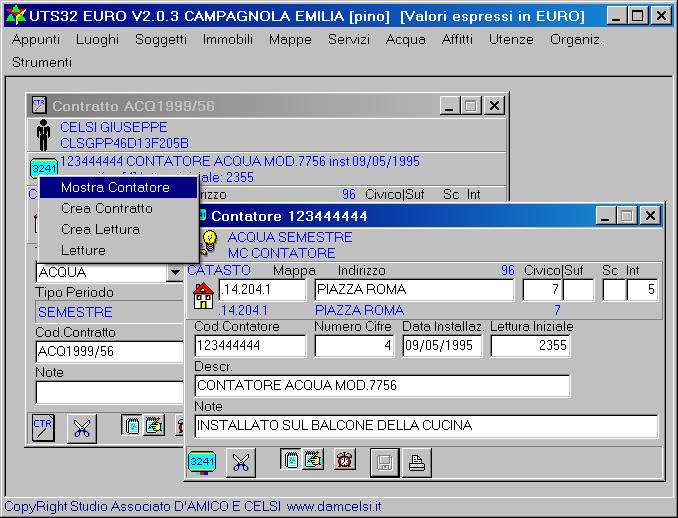Click the scissors icon in Contatore window
The height and width of the screenshot is (518, 678).
(x=240, y=461)
